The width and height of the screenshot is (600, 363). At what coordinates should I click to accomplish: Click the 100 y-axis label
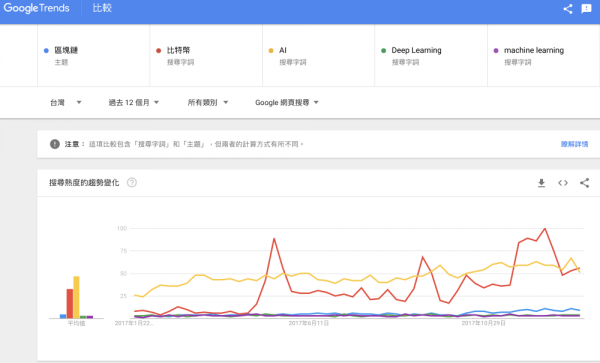point(122,228)
